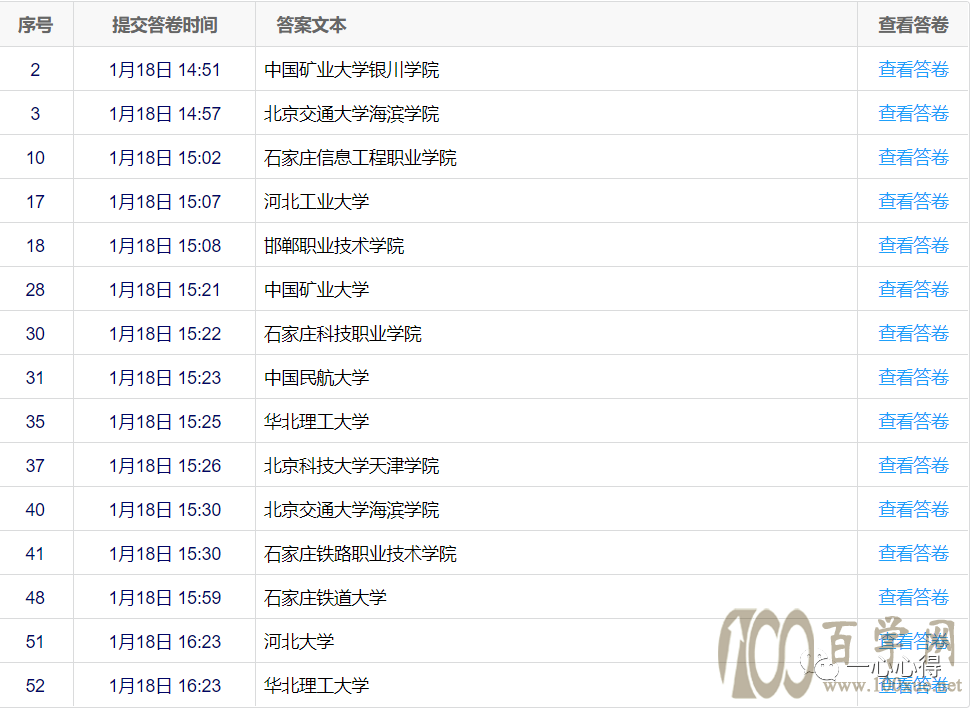Select 序号 cell showing 31
This screenshot has width=973, height=709.
[35, 378]
